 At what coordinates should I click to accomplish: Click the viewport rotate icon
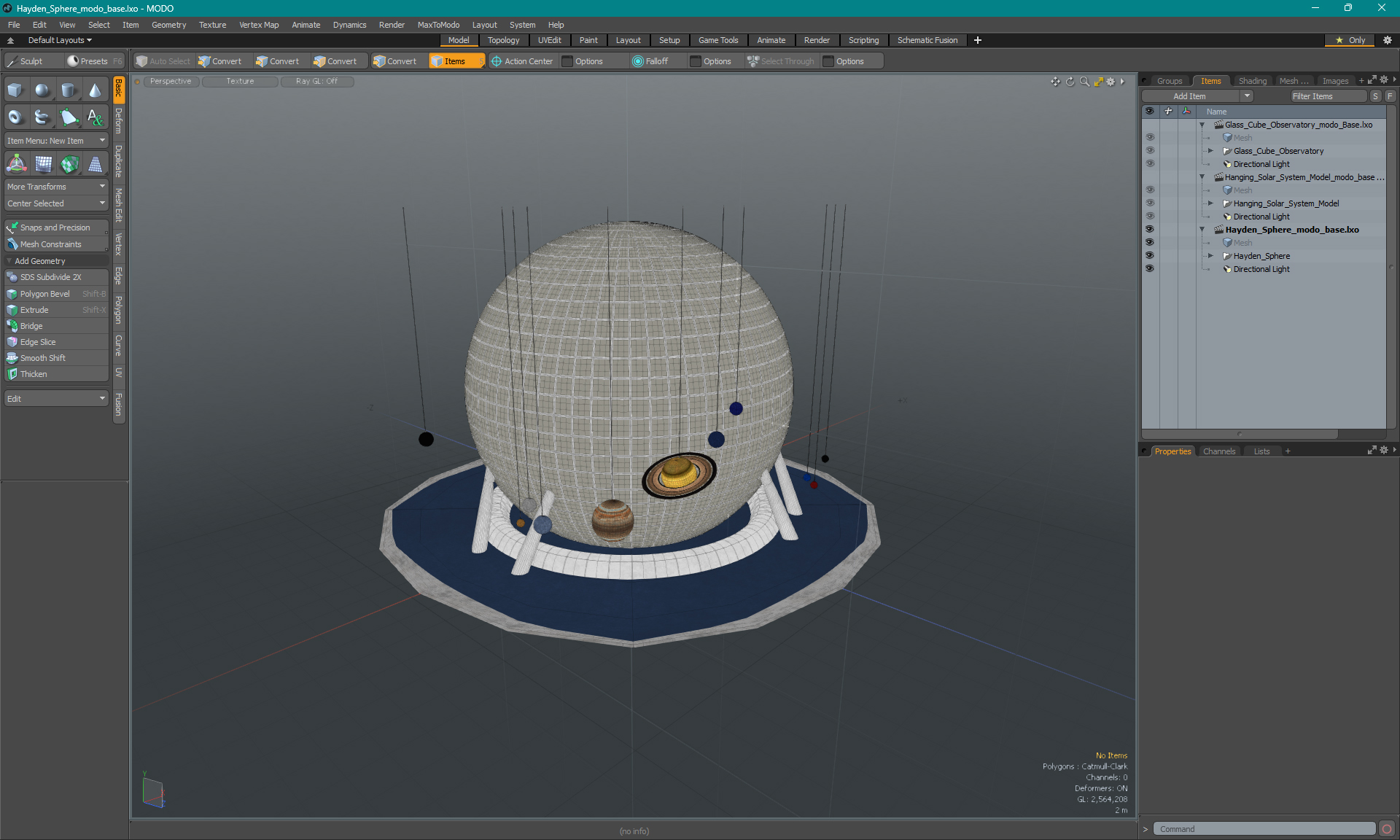1070,82
